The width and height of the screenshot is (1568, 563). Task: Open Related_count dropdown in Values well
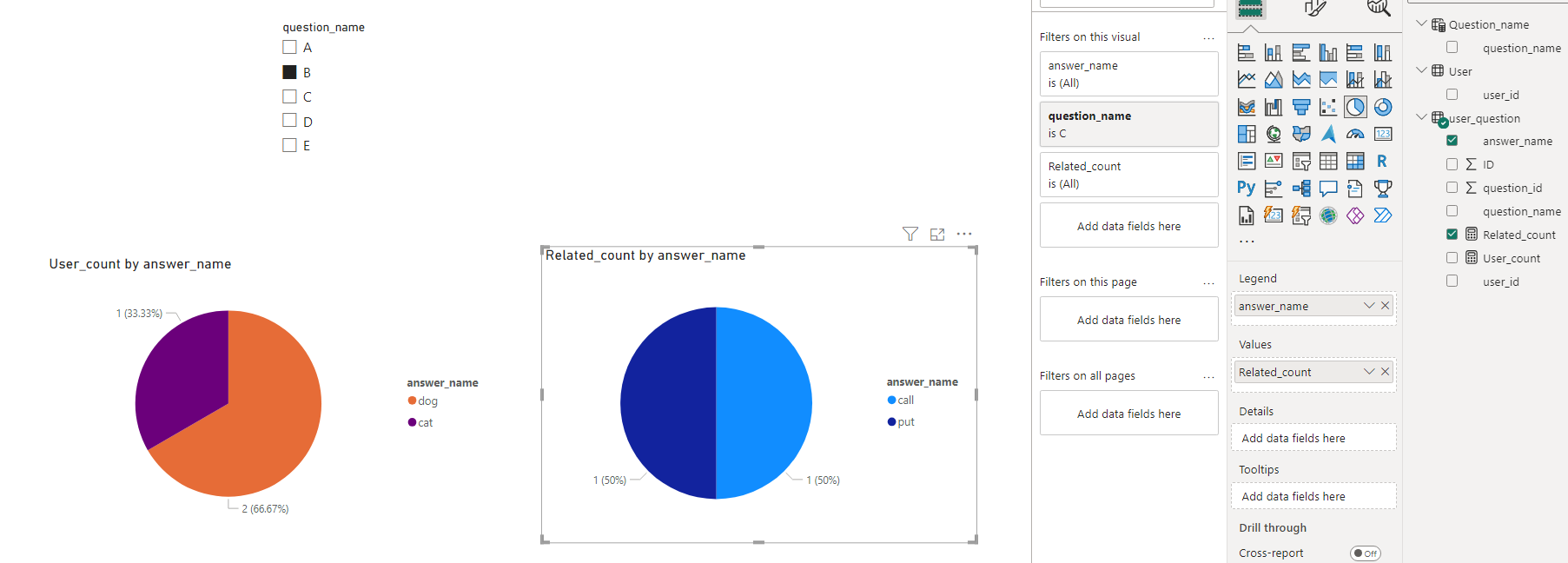pyautogui.click(x=1369, y=372)
